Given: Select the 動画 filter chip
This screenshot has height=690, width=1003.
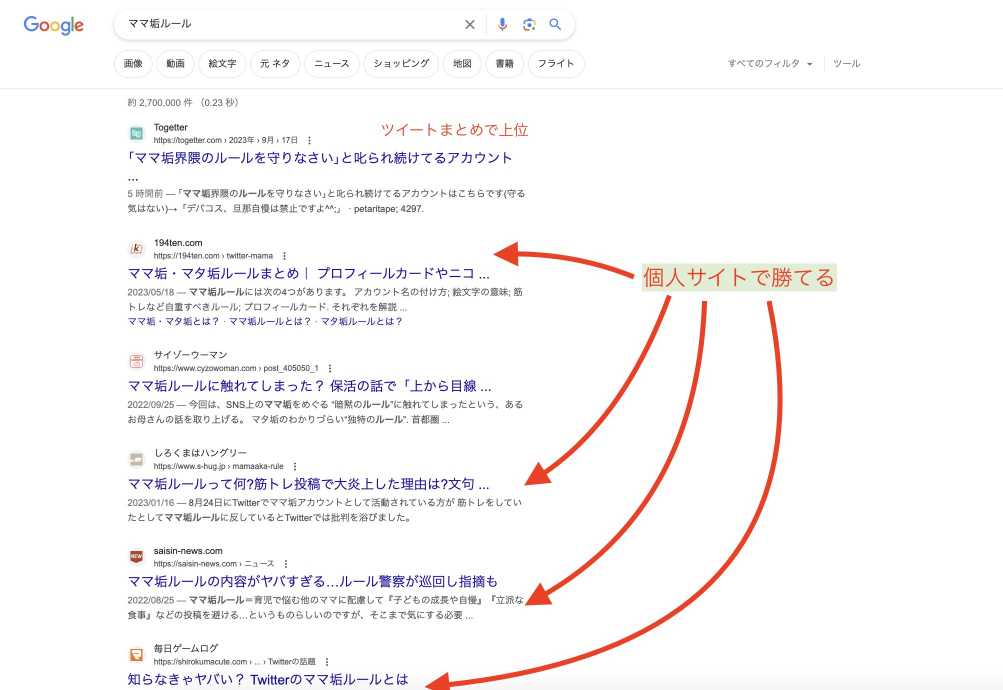Looking at the screenshot, I should tap(175, 64).
